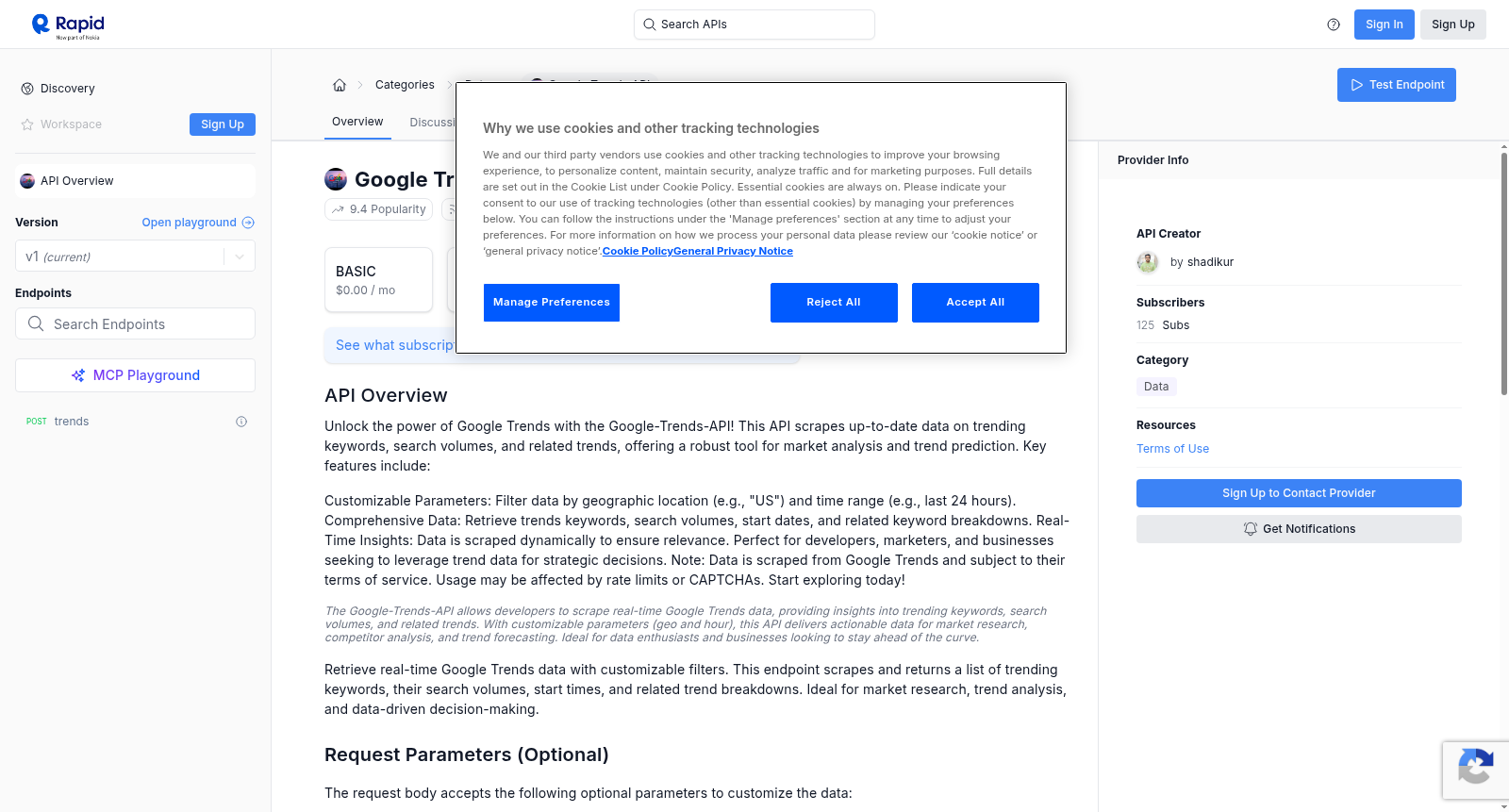Click the Workspace star icon
1509x812 pixels.
pos(27,124)
